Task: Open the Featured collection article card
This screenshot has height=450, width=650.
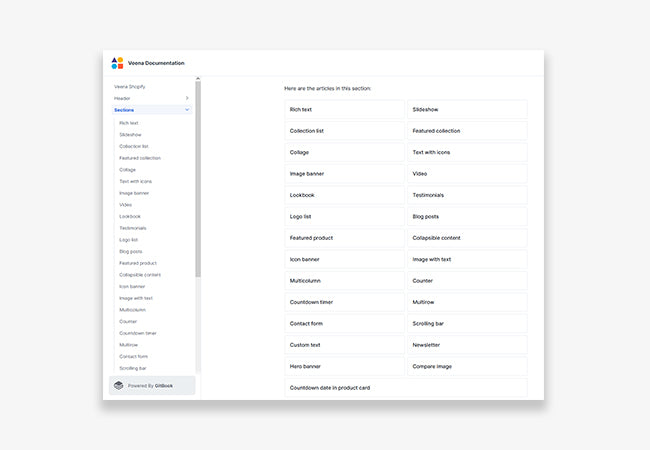Action: pyautogui.click(x=467, y=131)
